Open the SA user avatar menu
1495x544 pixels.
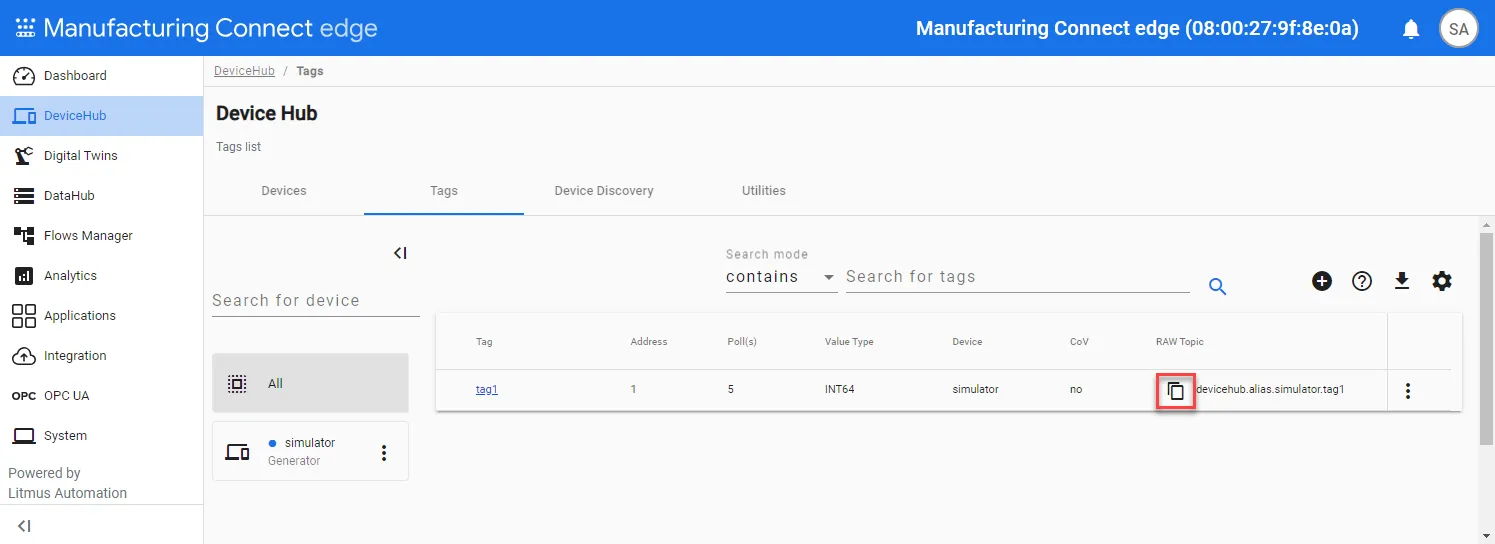tap(1459, 29)
